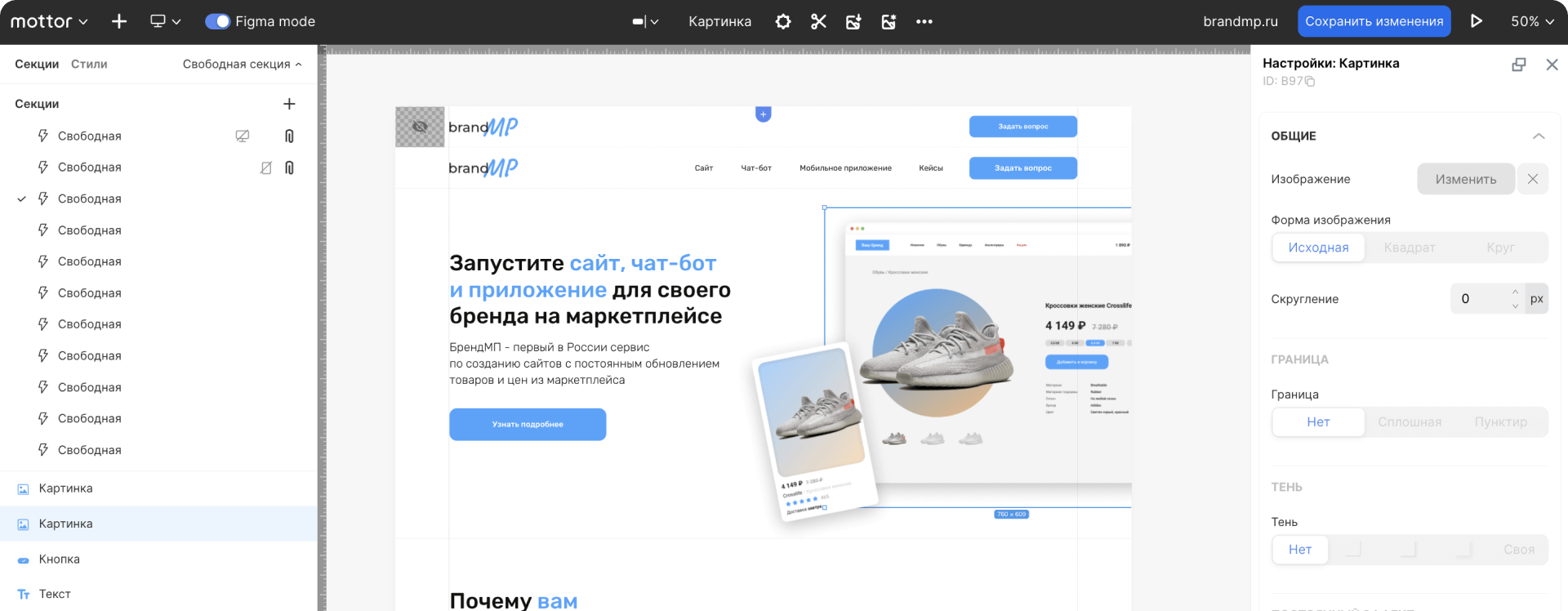Add a new section with the plus icon

(289, 104)
